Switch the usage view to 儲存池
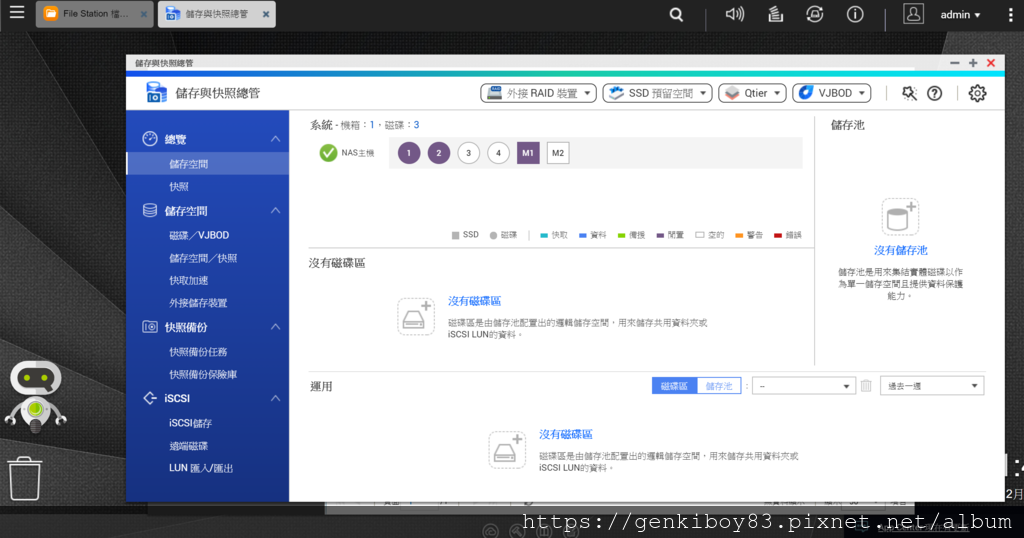This screenshot has height=538, width=1024. [719, 386]
